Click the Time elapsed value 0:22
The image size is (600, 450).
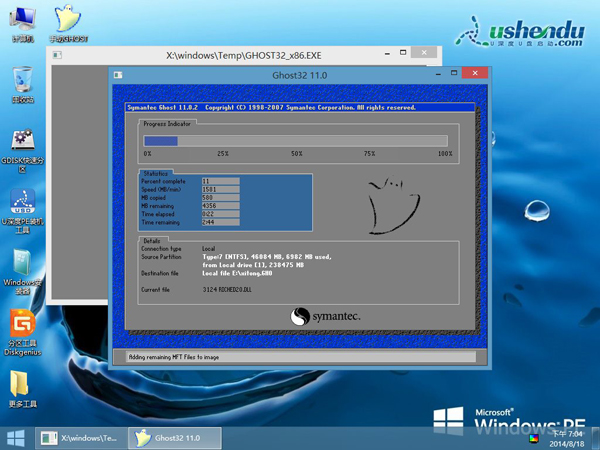(x=221, y=214)
